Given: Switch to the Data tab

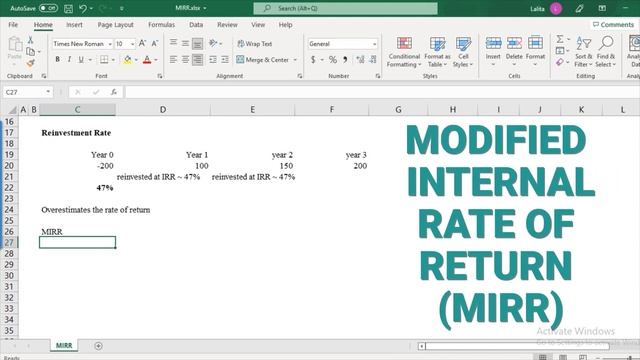Looking at the screenshot, I should point(196,24).
